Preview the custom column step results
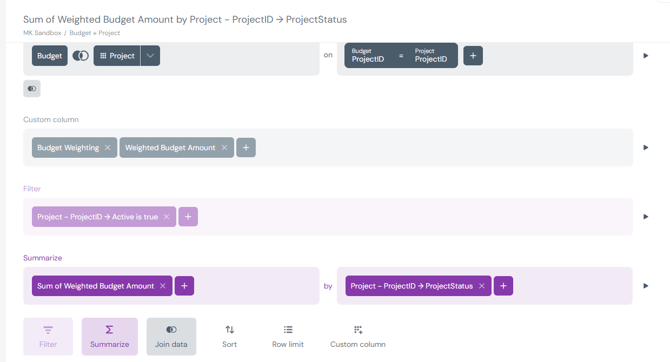 pos(646,147)
